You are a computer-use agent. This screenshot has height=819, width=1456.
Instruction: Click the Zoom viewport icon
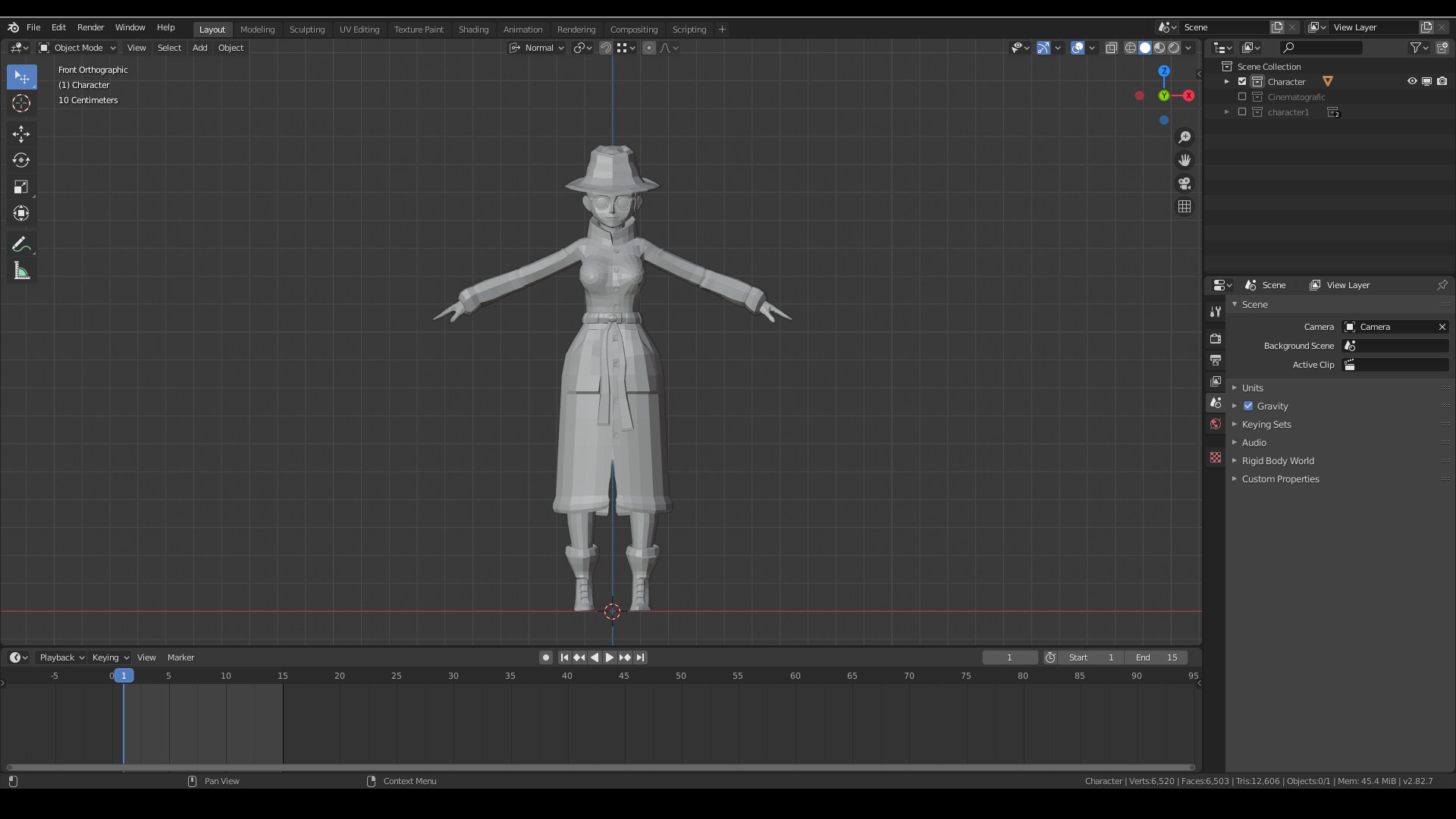[x=1185, y=137]
